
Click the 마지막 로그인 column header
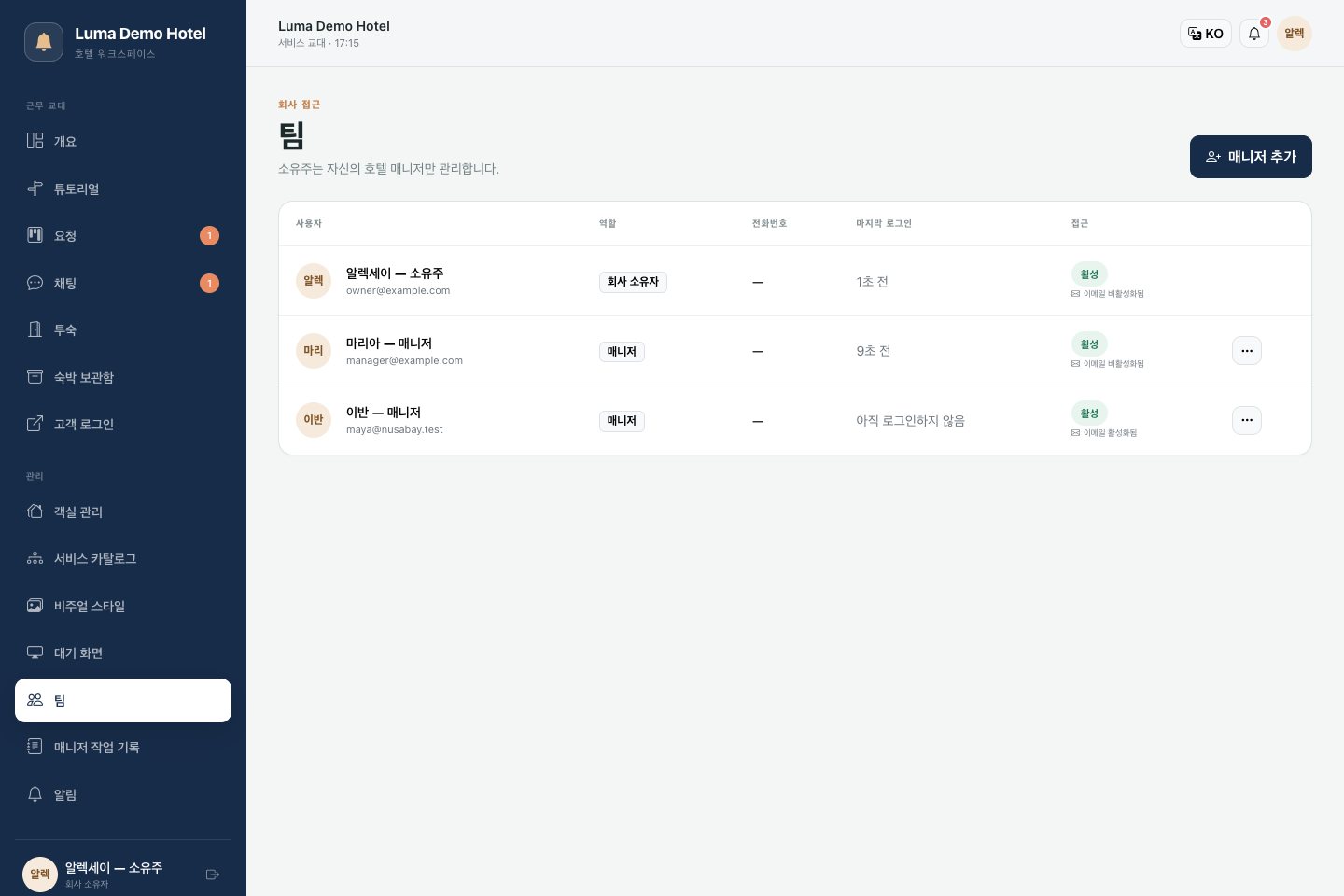click(x=884, y=224)
